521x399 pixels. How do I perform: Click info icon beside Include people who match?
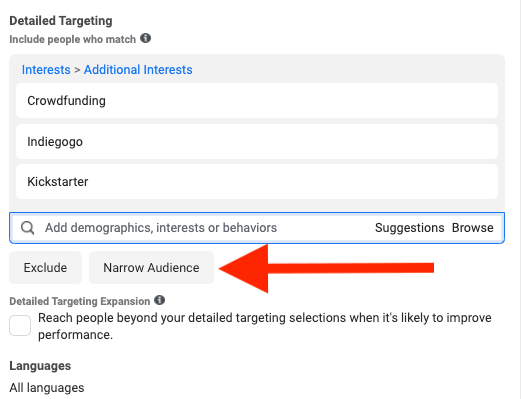tap(145, 38)
